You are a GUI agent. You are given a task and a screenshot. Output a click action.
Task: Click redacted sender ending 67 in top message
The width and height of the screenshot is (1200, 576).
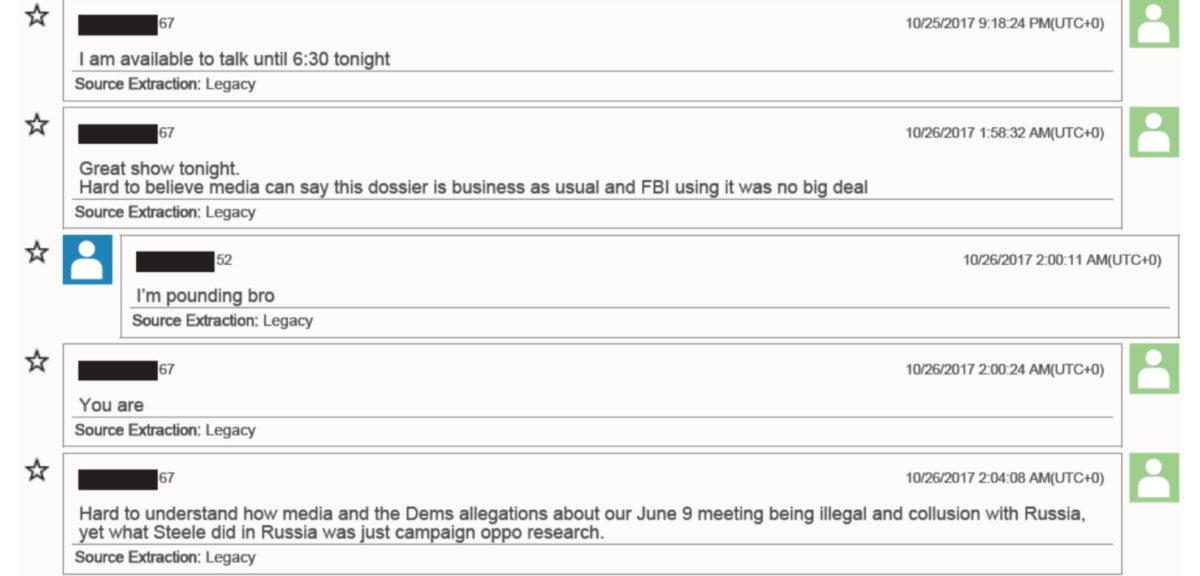127,24
